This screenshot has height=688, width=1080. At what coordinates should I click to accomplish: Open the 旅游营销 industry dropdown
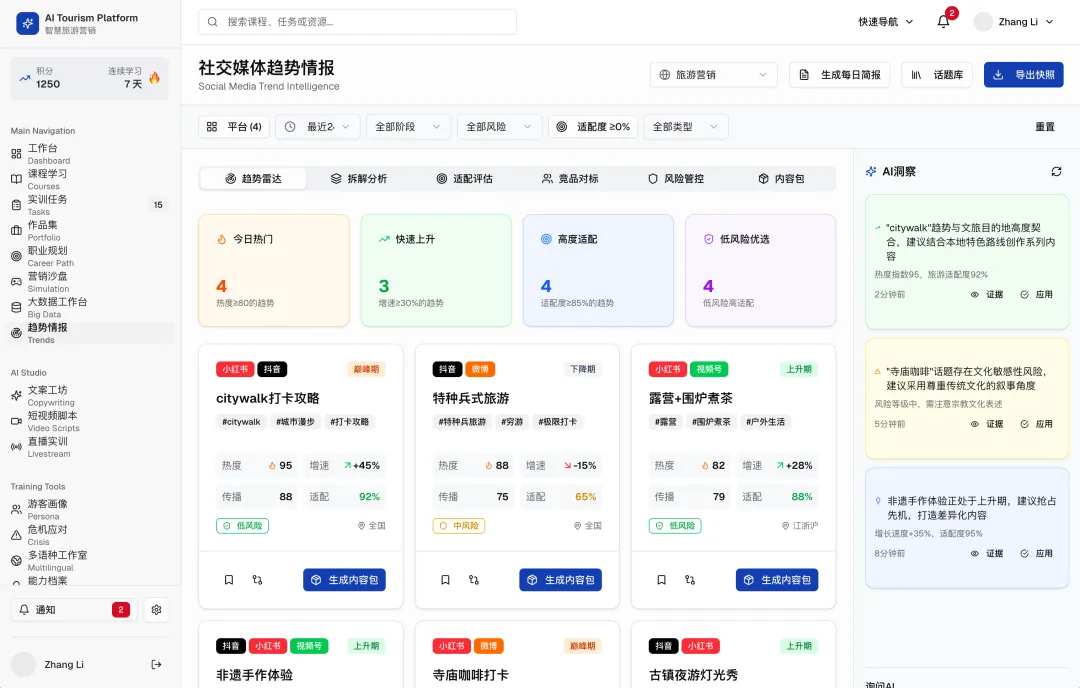[x=714, y=74]
